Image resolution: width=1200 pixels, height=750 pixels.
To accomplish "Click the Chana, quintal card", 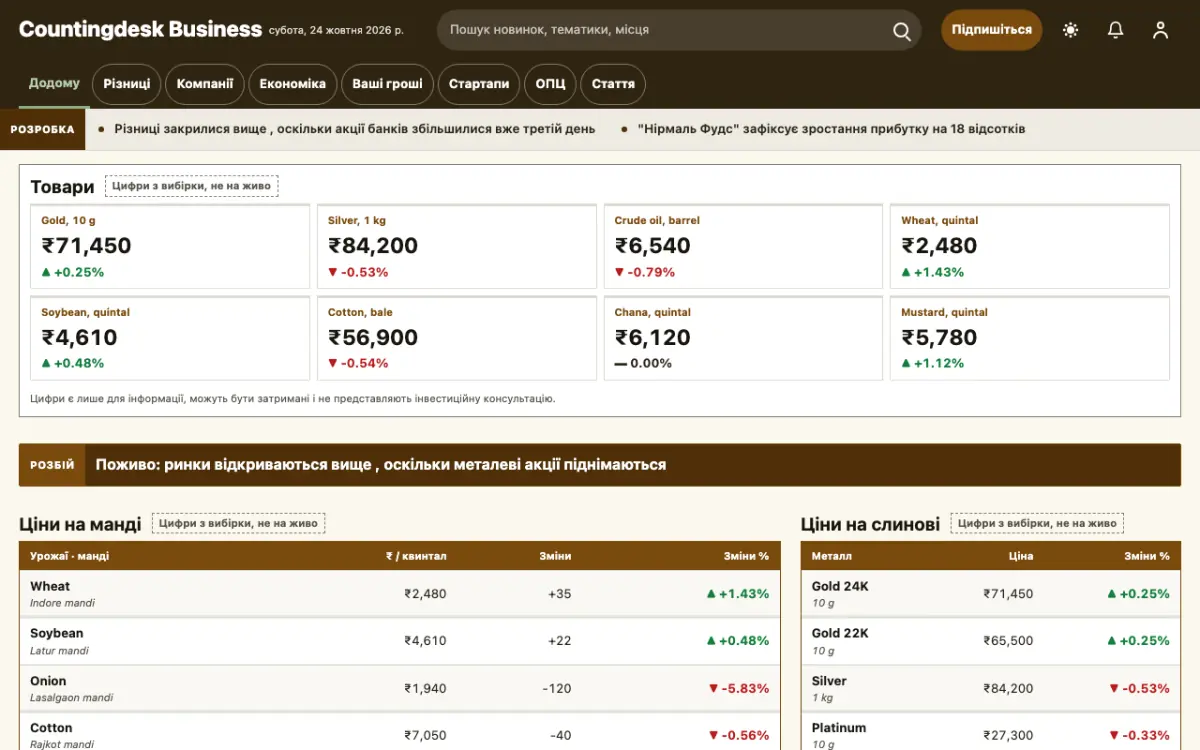I will (743, 338).
